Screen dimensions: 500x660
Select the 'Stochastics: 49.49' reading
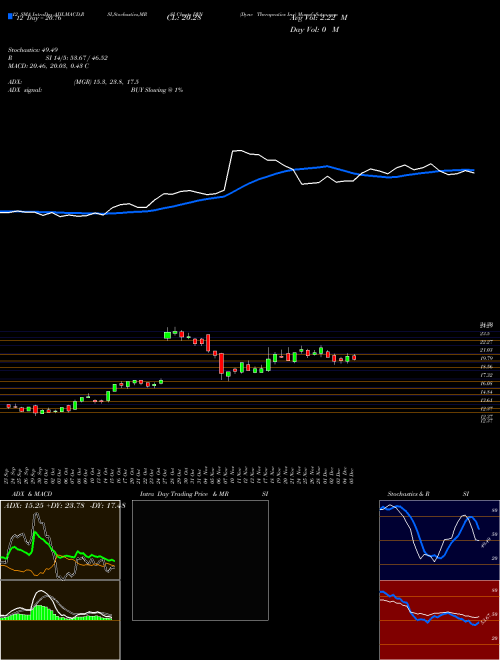click(x=31, y=50)
